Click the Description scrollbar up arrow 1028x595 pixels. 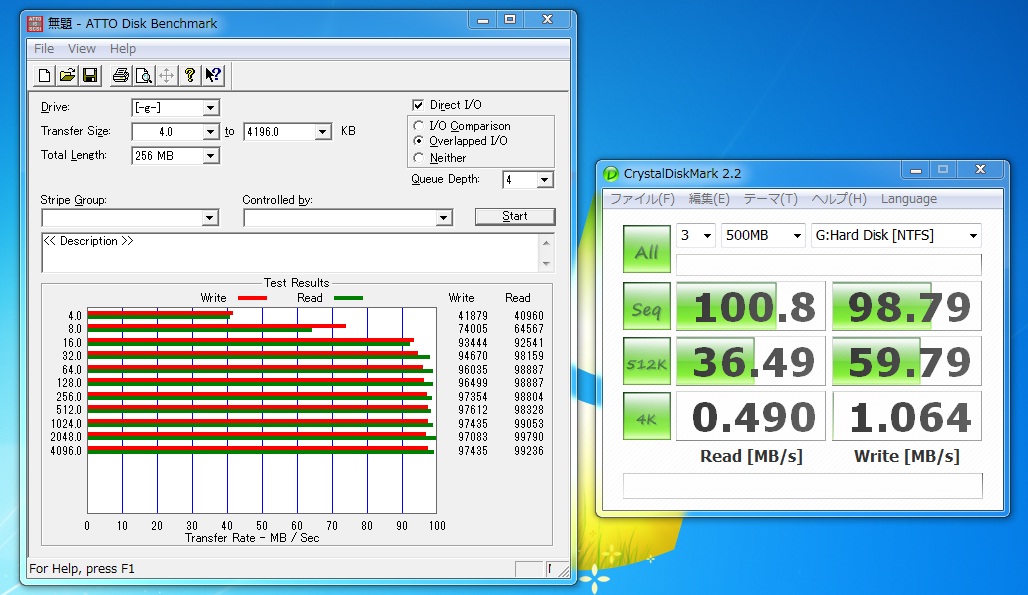[546, 242]
